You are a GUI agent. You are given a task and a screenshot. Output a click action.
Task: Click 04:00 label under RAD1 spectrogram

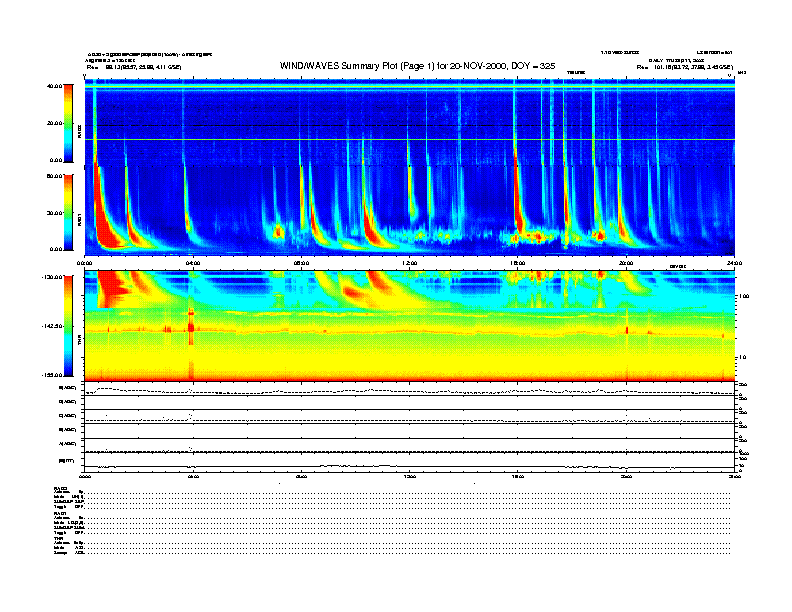[193, 263]
